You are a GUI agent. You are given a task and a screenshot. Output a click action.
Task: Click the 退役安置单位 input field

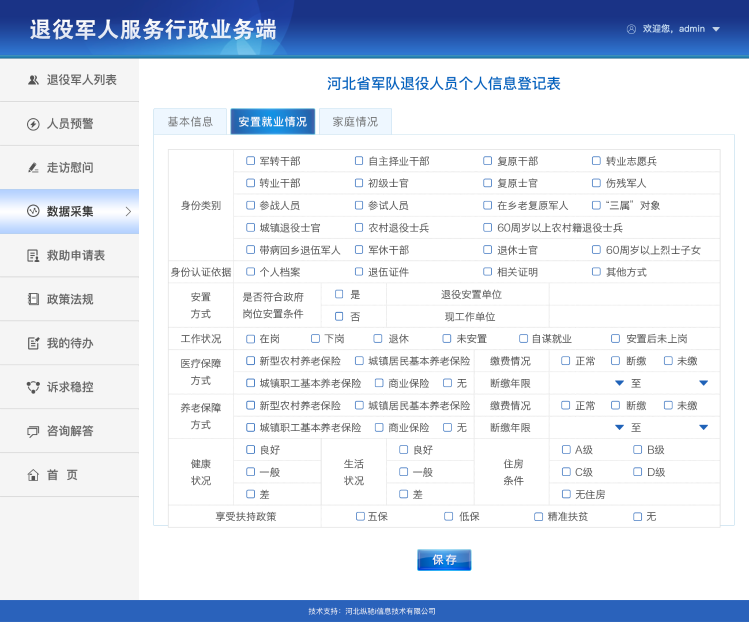tap(633, 294)
